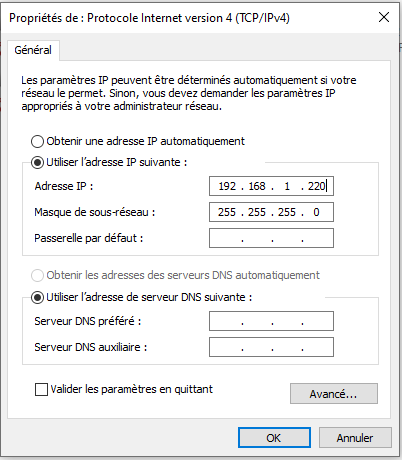Click the single 1 octet of Adresse IP

tap(287, 186)
